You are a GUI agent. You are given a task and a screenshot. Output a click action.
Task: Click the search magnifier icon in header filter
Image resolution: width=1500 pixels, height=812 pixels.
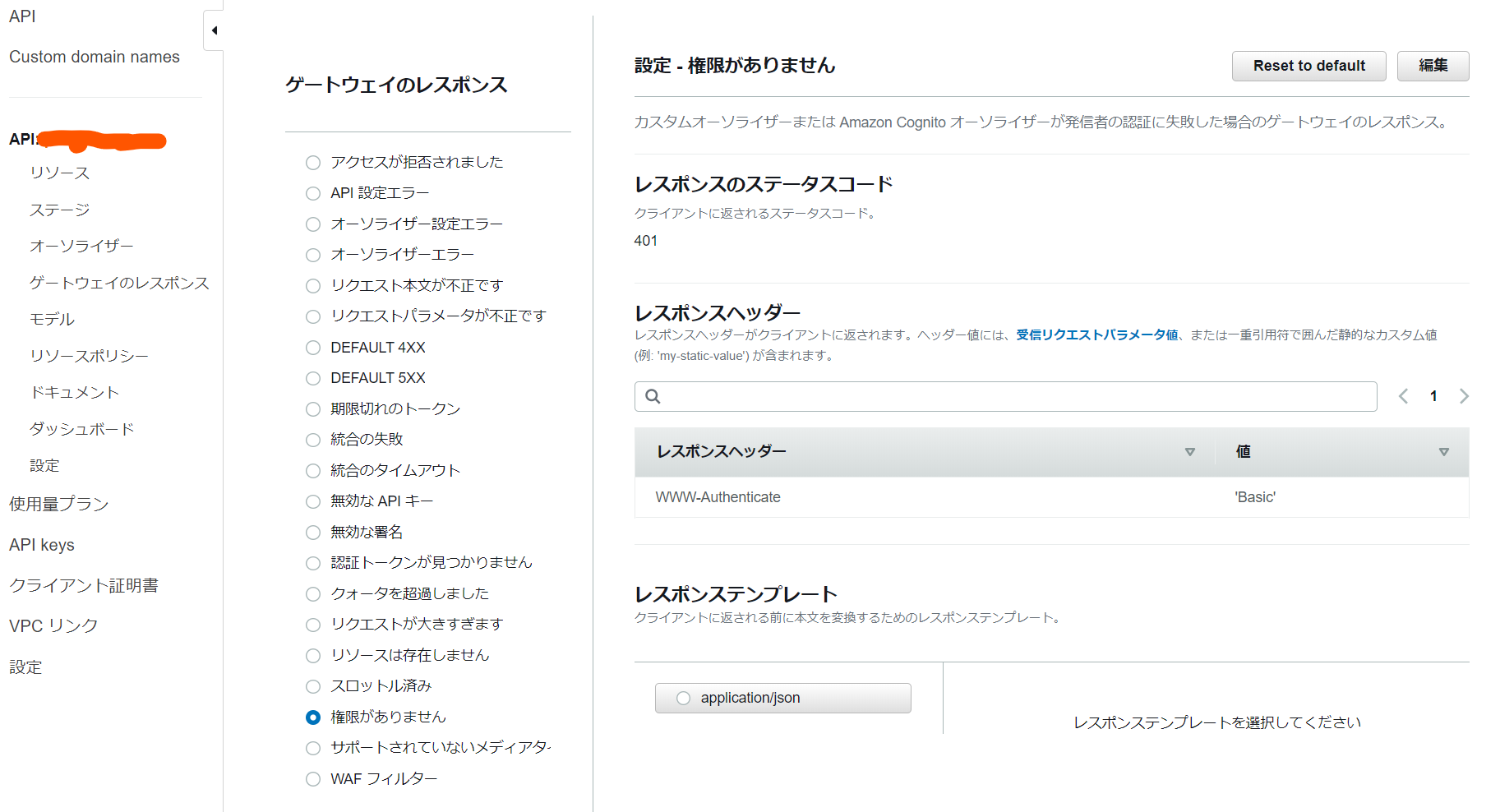tap(653, 396)
